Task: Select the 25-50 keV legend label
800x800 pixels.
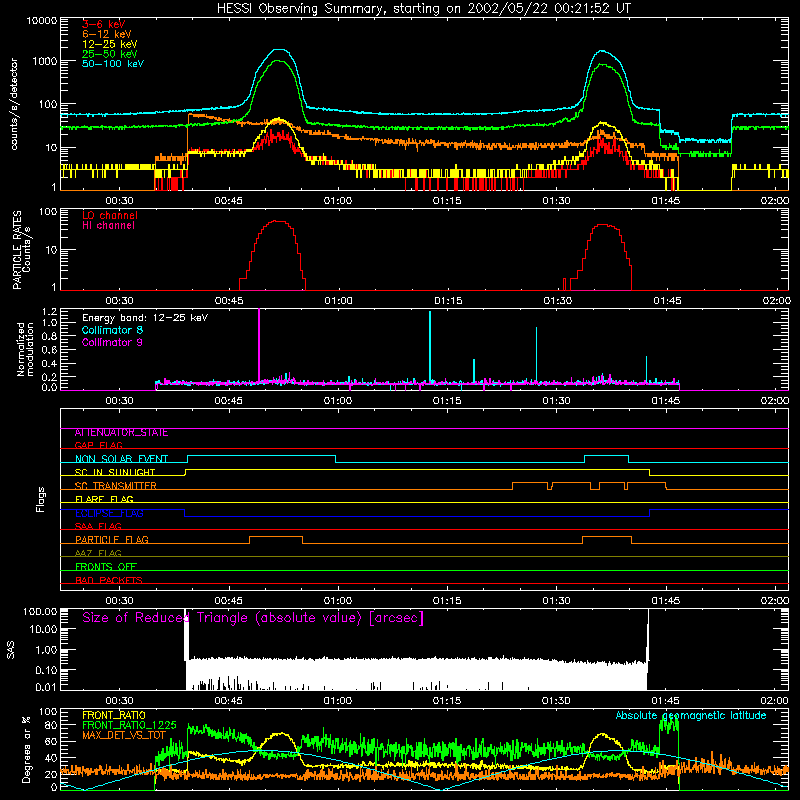Action: coord(110,54)
